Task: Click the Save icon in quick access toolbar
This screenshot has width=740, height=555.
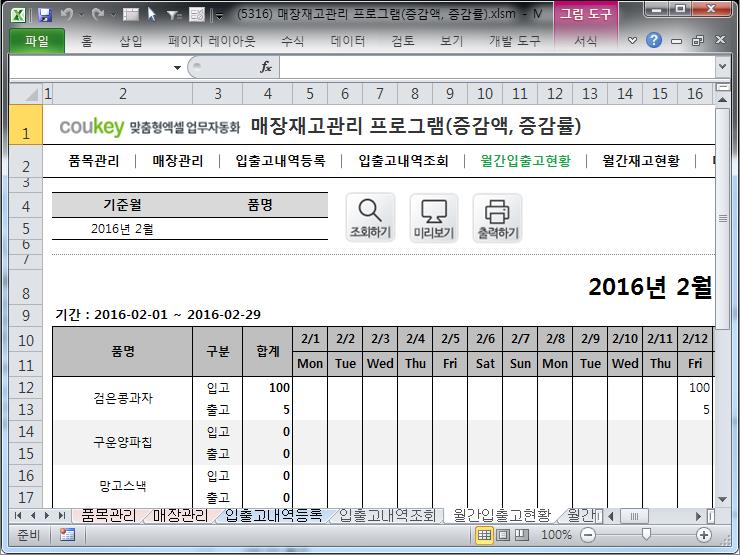Action: click(x=45, y=15)
